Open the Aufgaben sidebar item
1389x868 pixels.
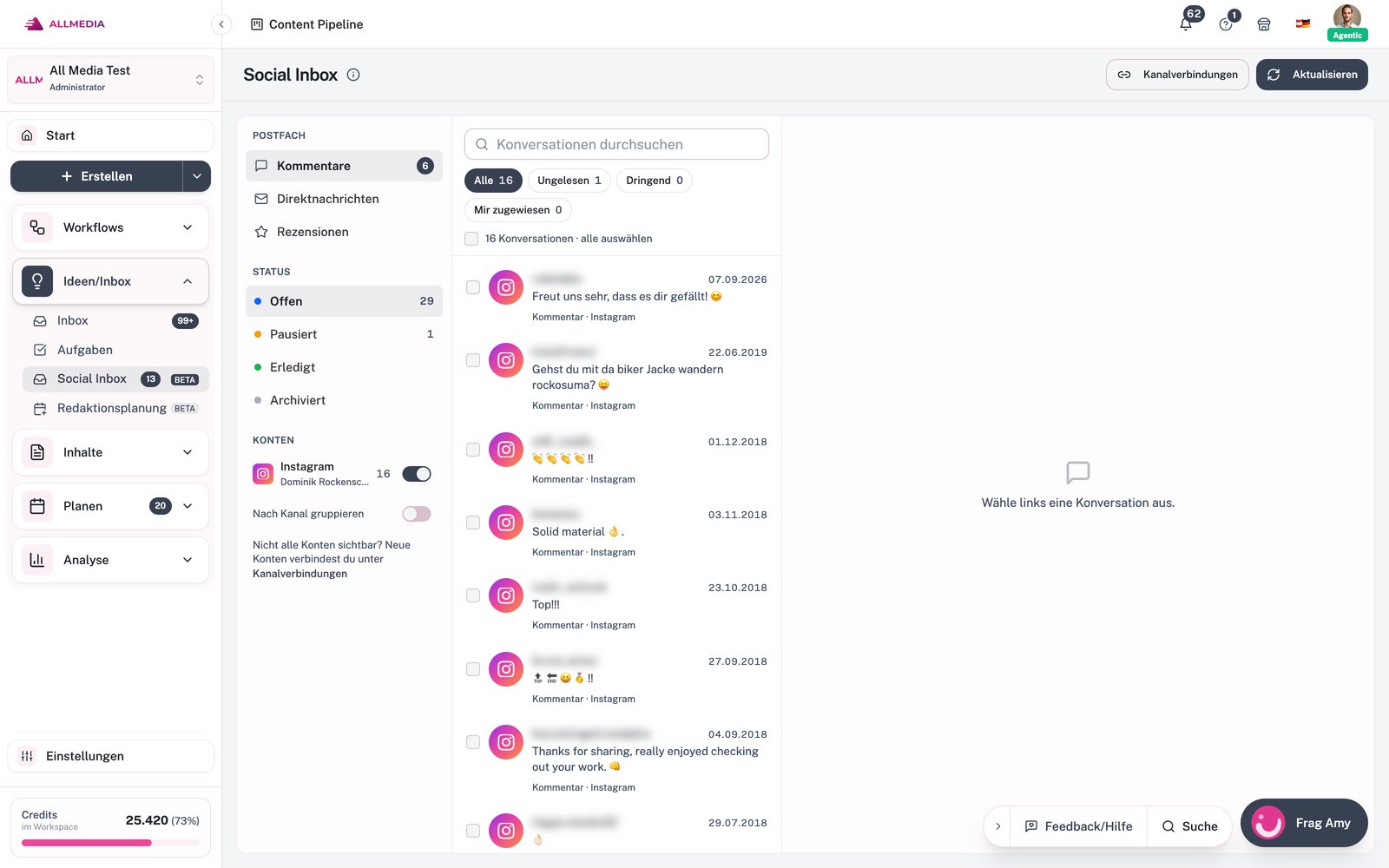[x=115, y=350]
